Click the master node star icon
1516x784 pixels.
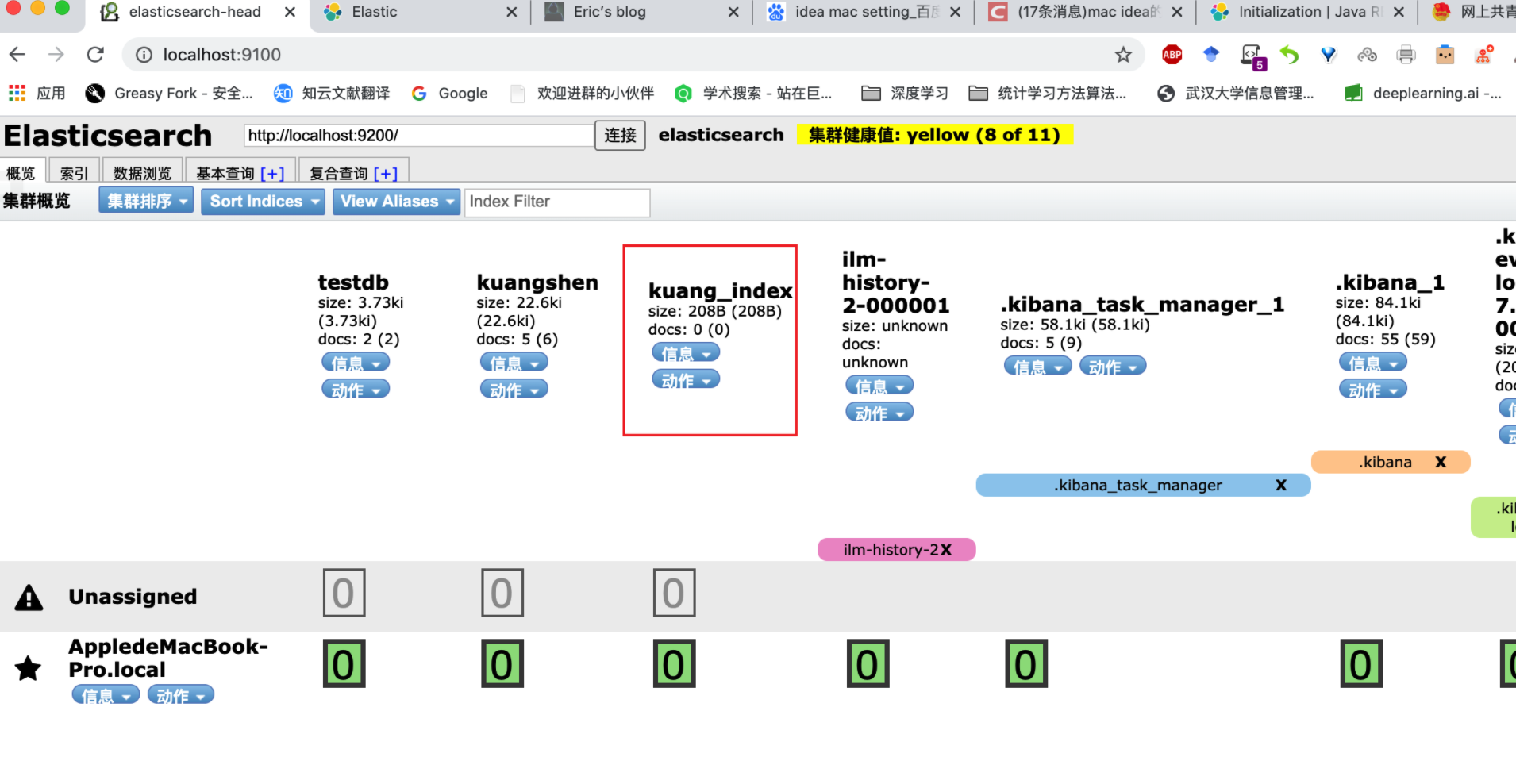click(x=29, y=668)
